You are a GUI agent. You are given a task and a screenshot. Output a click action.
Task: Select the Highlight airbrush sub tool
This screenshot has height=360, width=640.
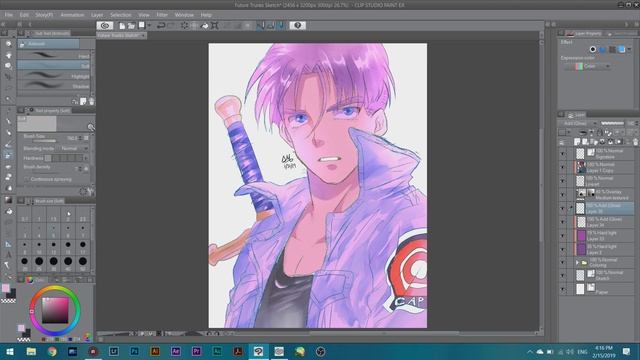54,76
